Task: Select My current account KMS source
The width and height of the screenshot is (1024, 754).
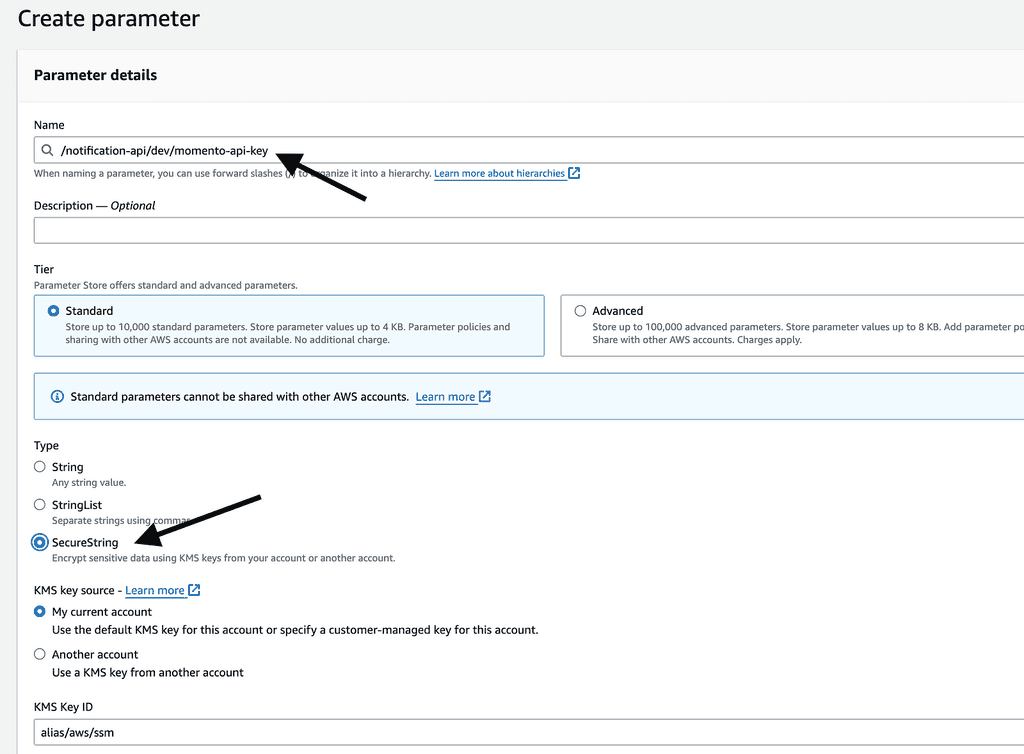Action: click(40, 611)
